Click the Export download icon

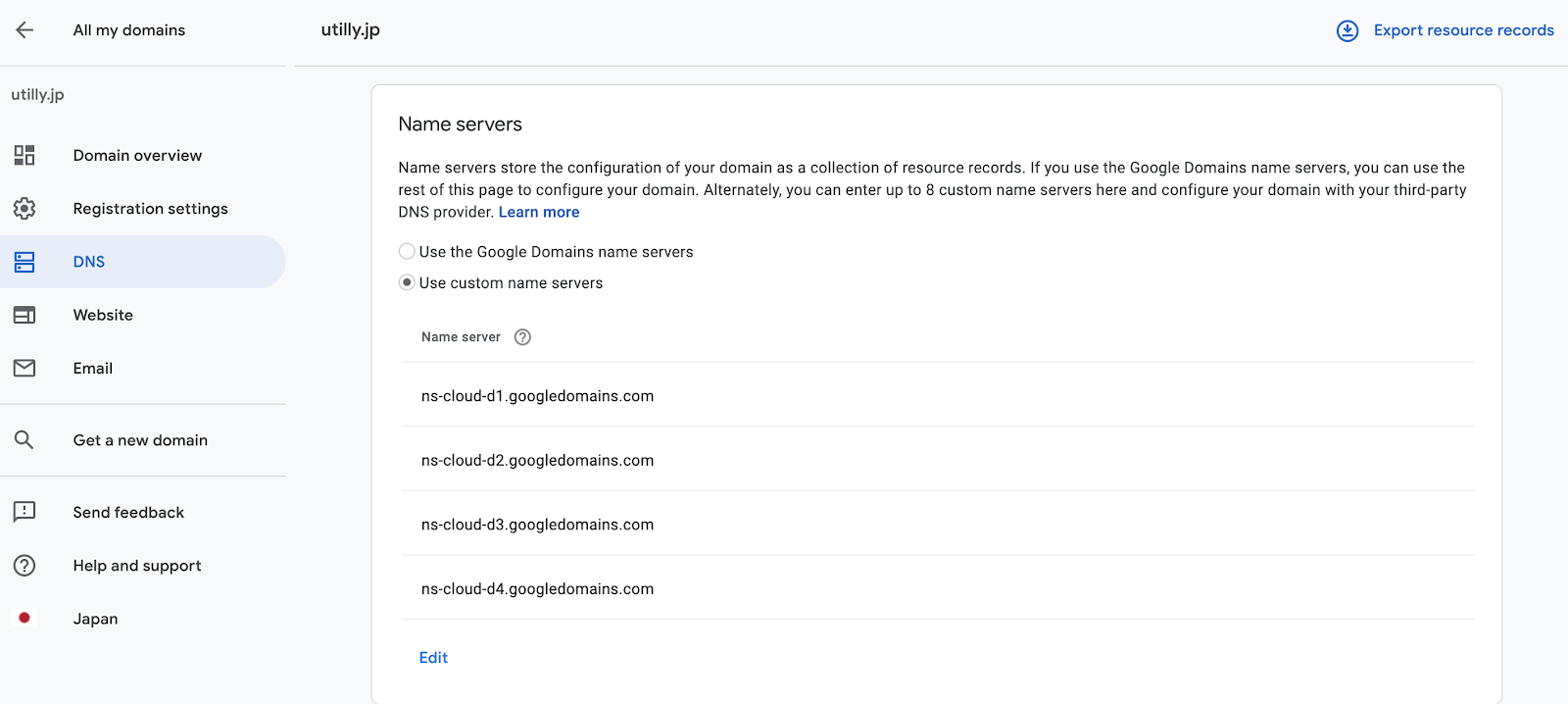click(1347, 30)
